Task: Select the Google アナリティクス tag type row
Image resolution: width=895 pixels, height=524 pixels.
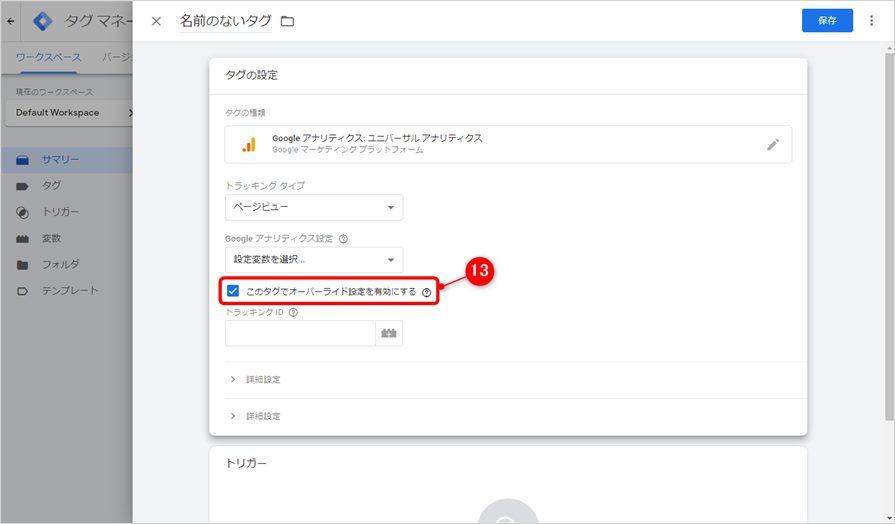Action: 508,144
